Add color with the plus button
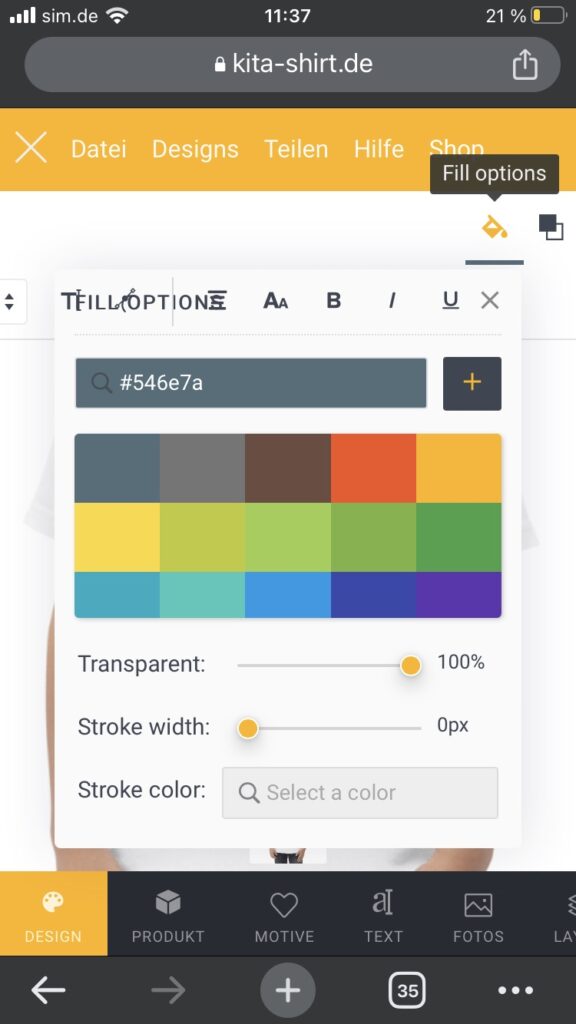Viewport: 576px width, 1024px height. coord(472,383)
